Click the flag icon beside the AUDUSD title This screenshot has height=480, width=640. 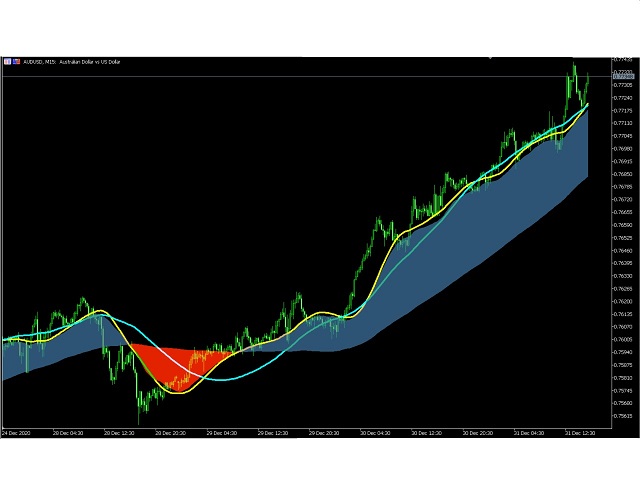pyautogui.click(x=16, y=62)
